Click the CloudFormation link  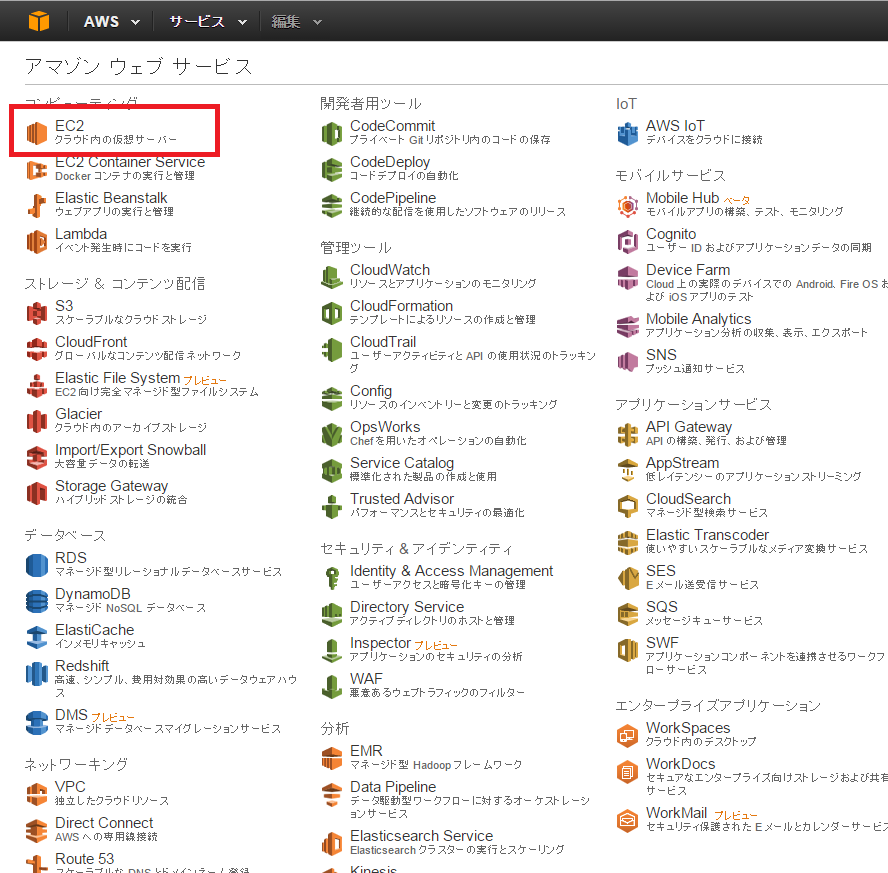(x=401, y=306)
